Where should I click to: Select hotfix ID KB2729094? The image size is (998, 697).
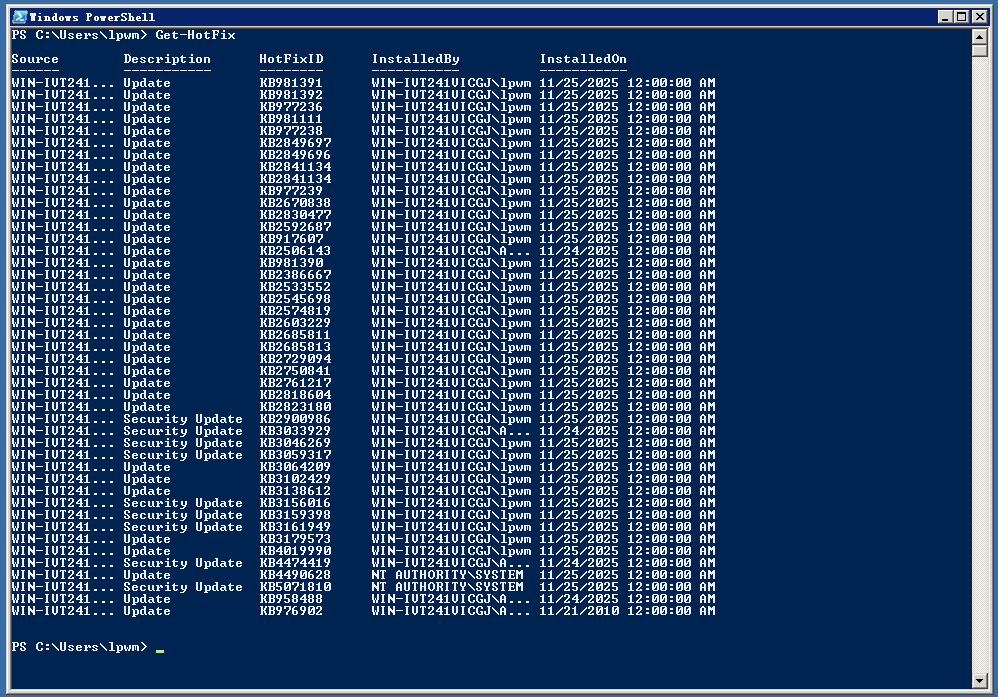295,359
